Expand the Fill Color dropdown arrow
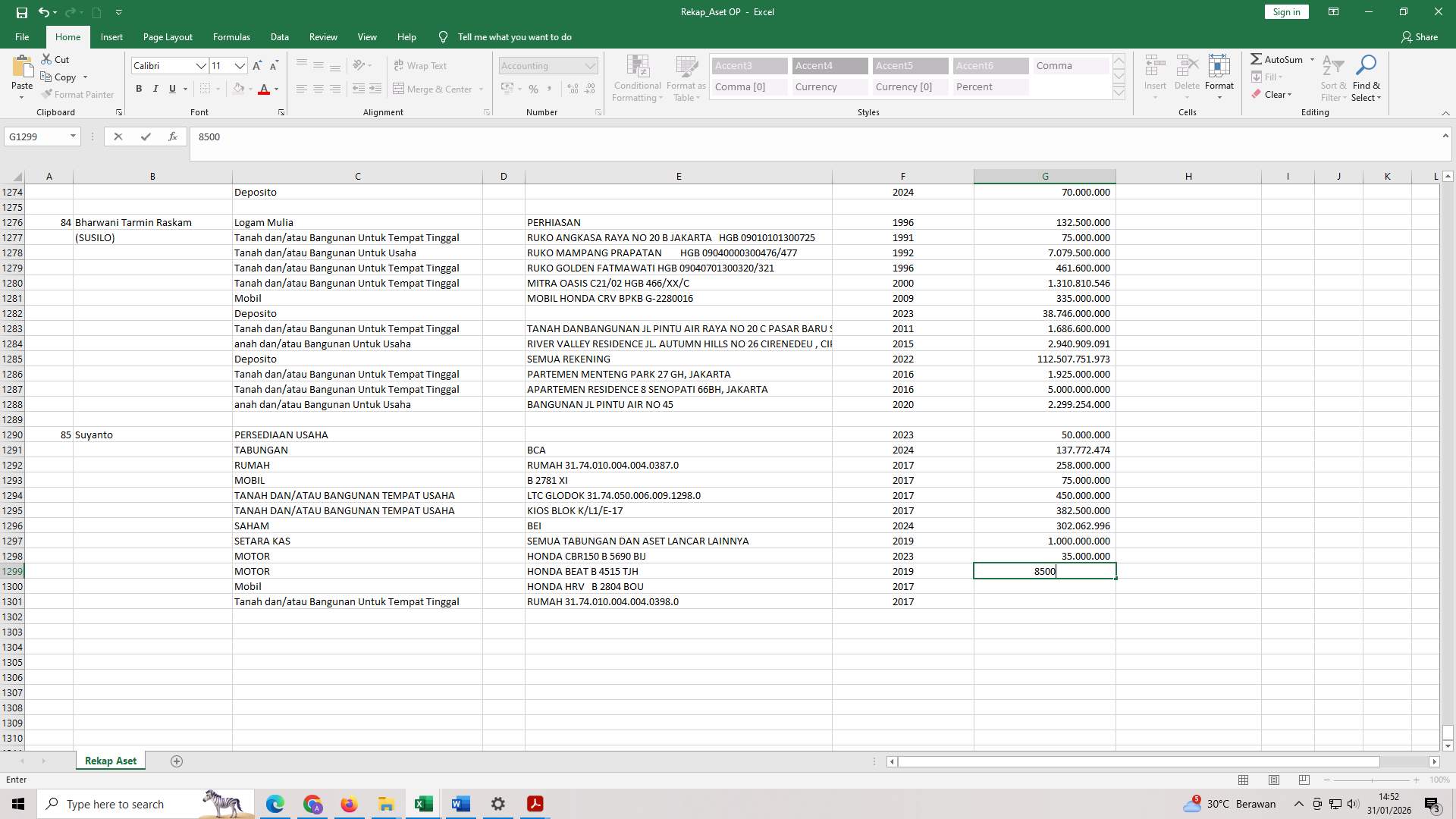Screen dimensions: 1456x819 [249, 89]
